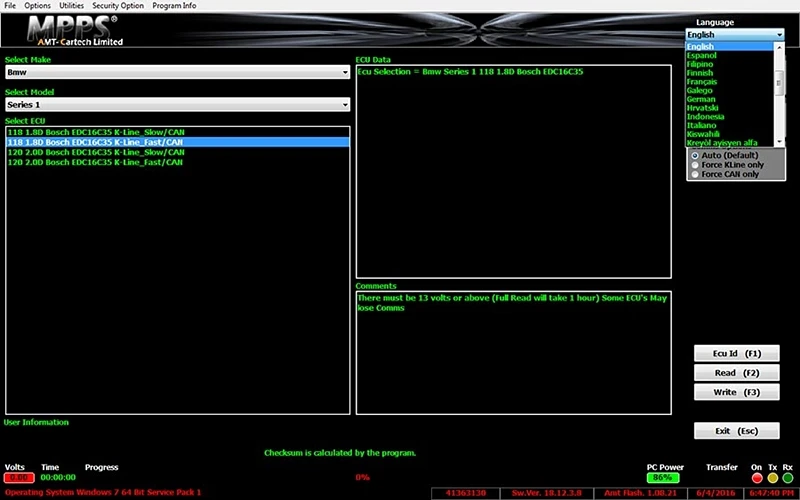Click the PC Power 86% indicator

pos(663,478)
